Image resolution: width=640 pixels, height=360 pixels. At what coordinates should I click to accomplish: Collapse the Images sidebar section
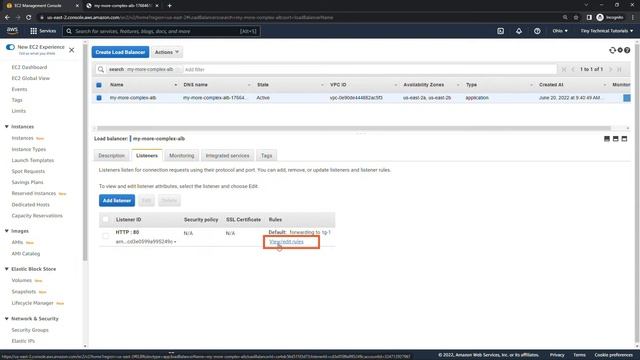[7, 231]
